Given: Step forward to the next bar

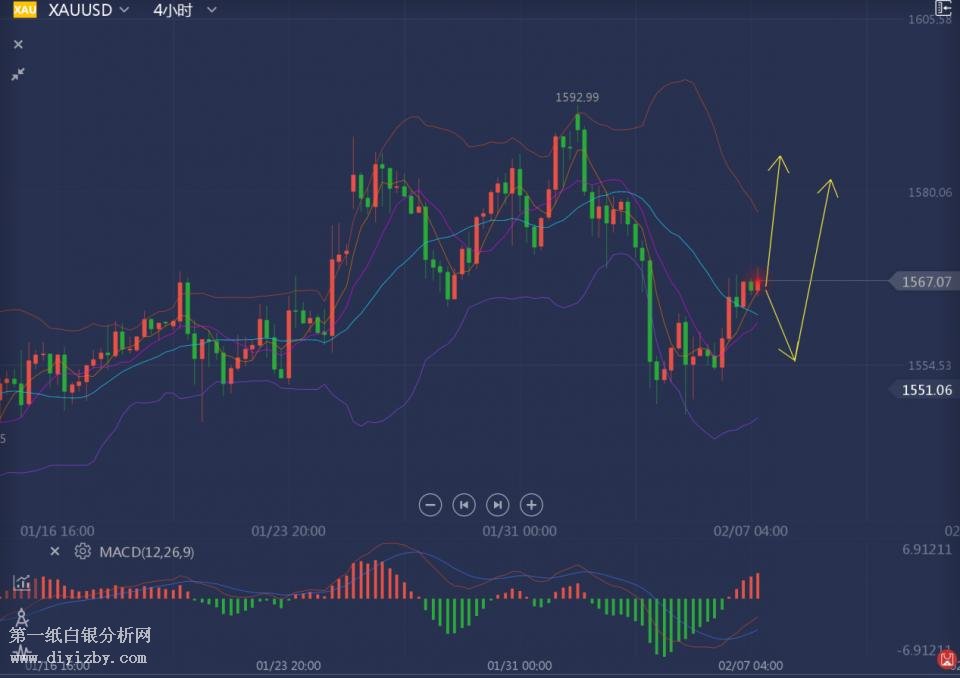Looking at the screenshot, I should pos(498,505).
